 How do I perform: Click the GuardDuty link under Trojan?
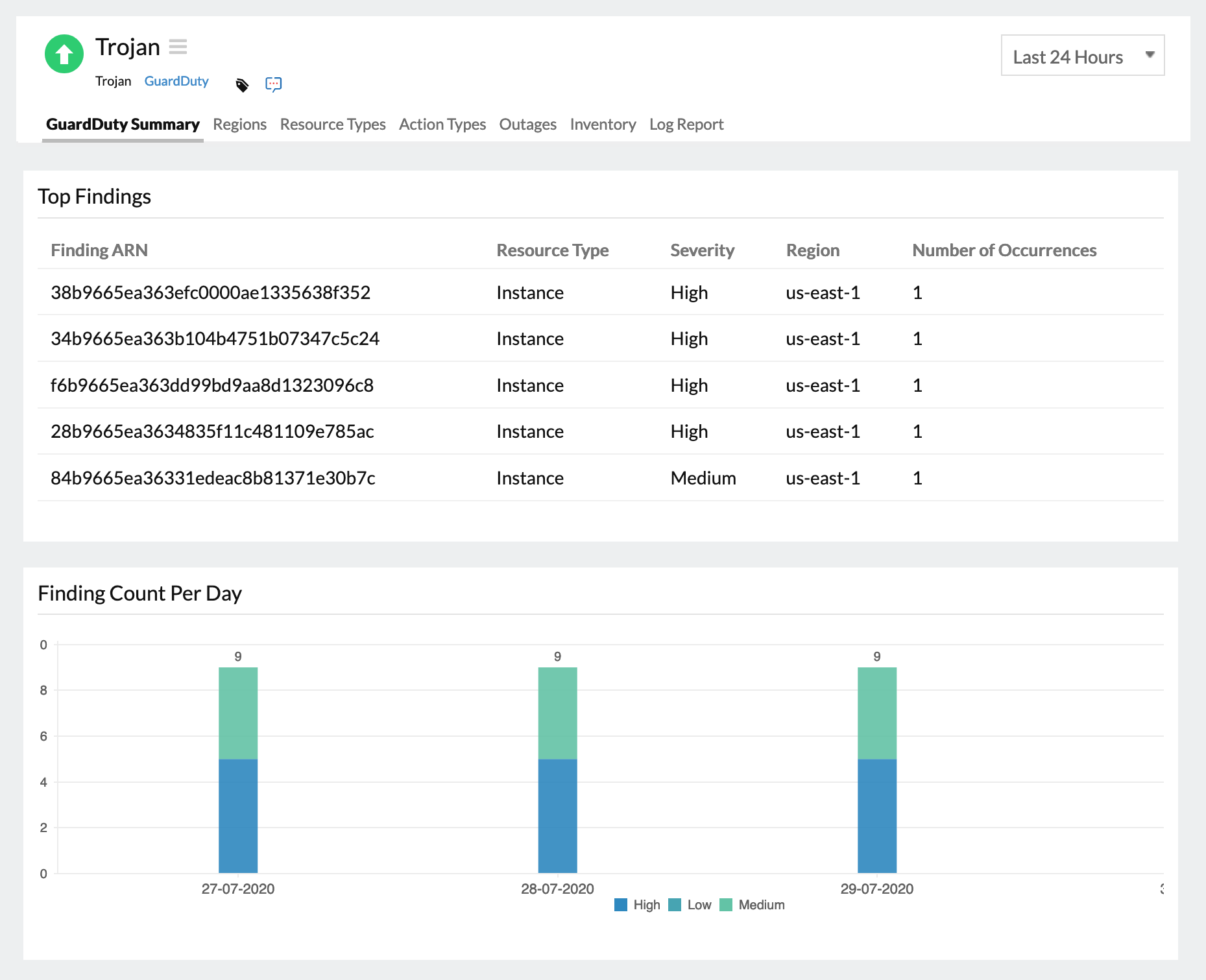176,80
